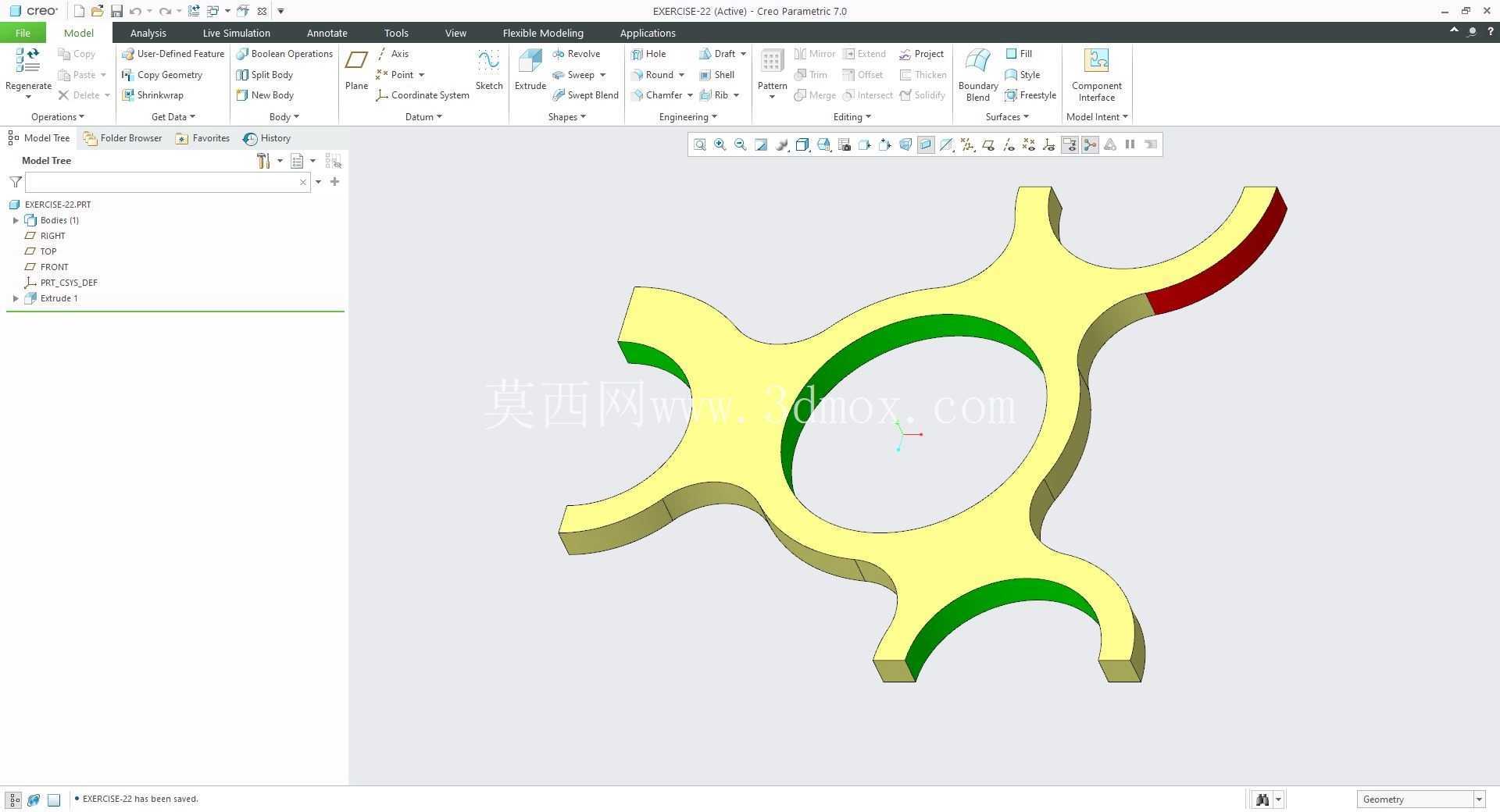This screenshot has width=1500, height=812.
Task: Toggle navigator pane display in status bar
Action: tap(14, 800)
